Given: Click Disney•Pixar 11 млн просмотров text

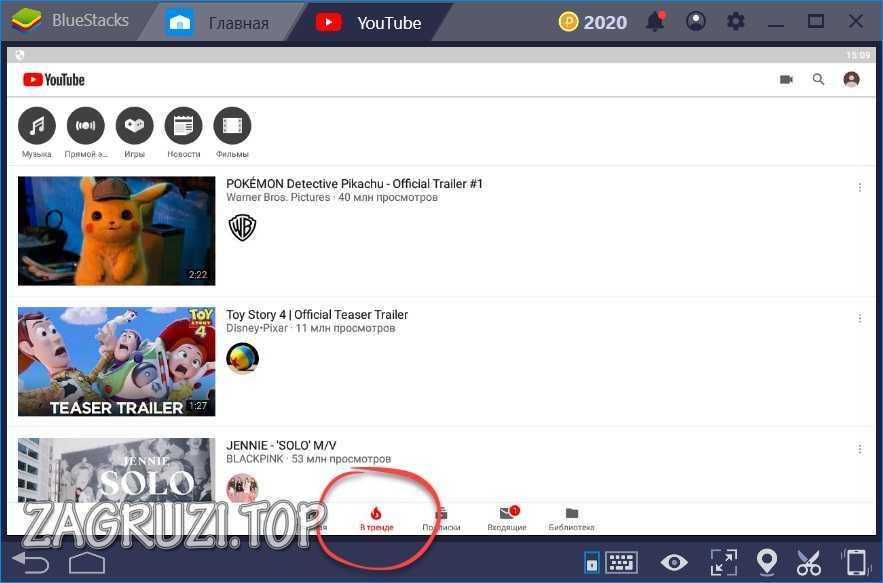Looking at the screenshot, I should click(x=311, y=328).
